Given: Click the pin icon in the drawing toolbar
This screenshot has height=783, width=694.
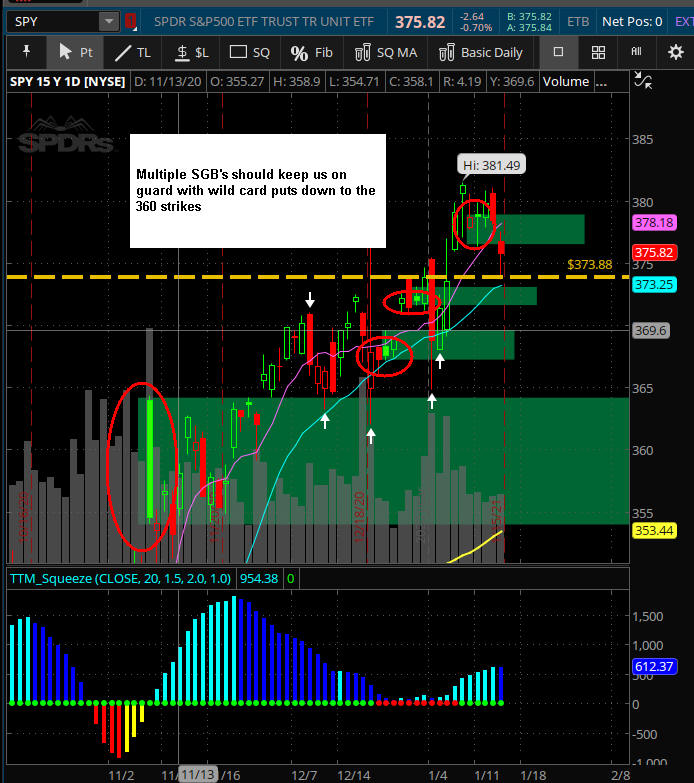Looking at the screenshot, I should (x=26, y=52).
